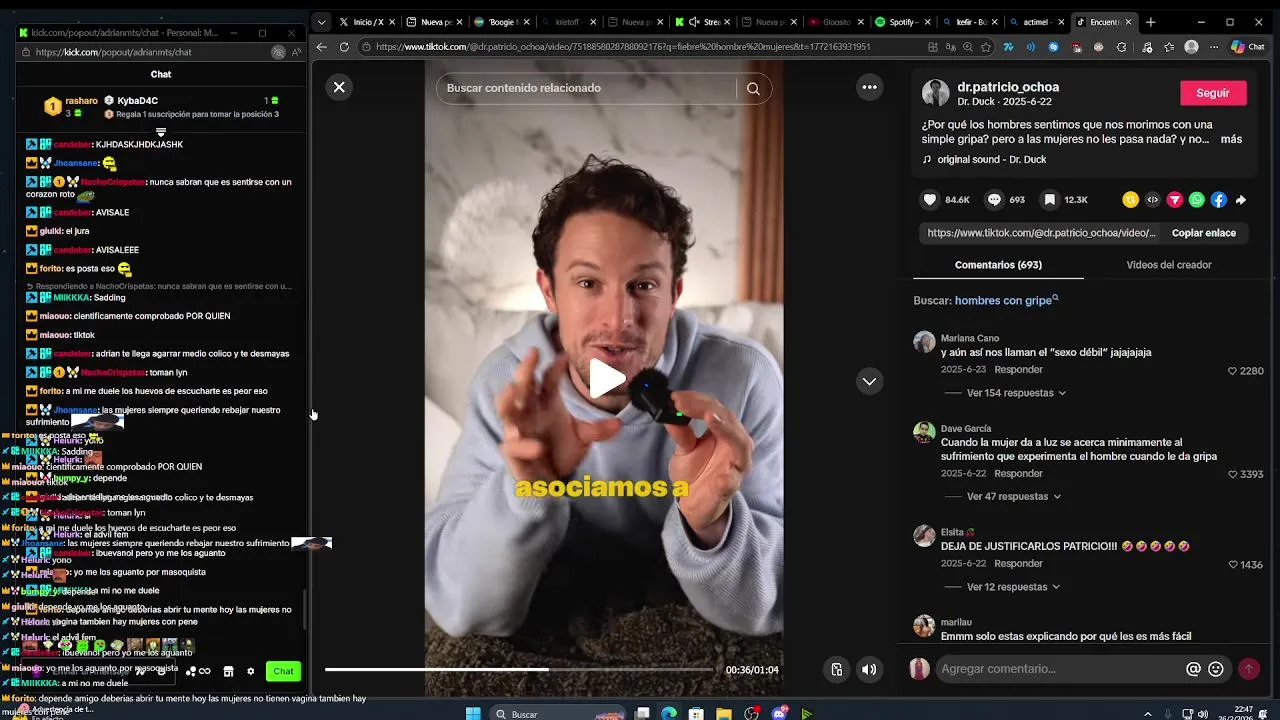Toggle the auto-scroll icon beside volume

[x=837, y=670]
